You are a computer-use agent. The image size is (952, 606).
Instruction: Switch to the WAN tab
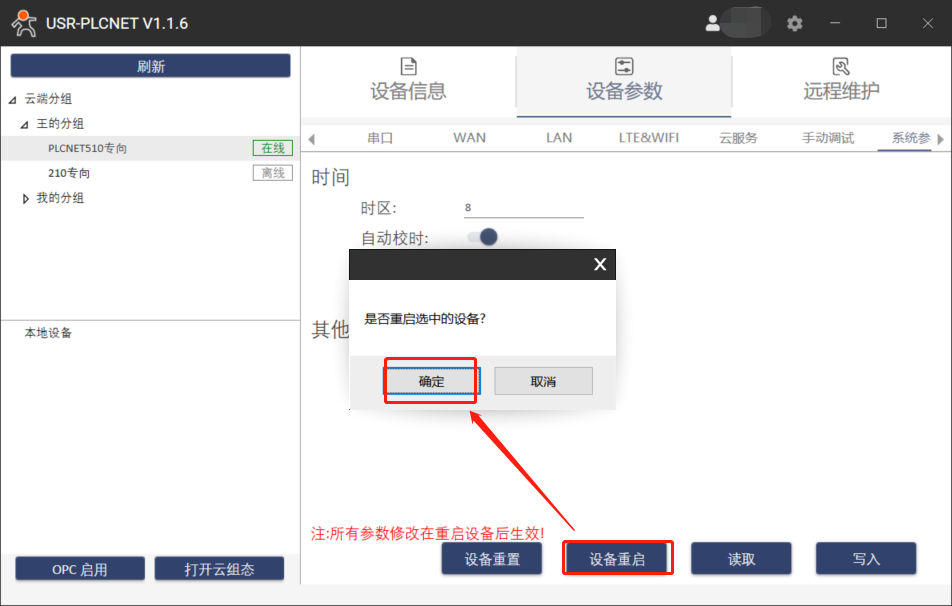point(469,138)
